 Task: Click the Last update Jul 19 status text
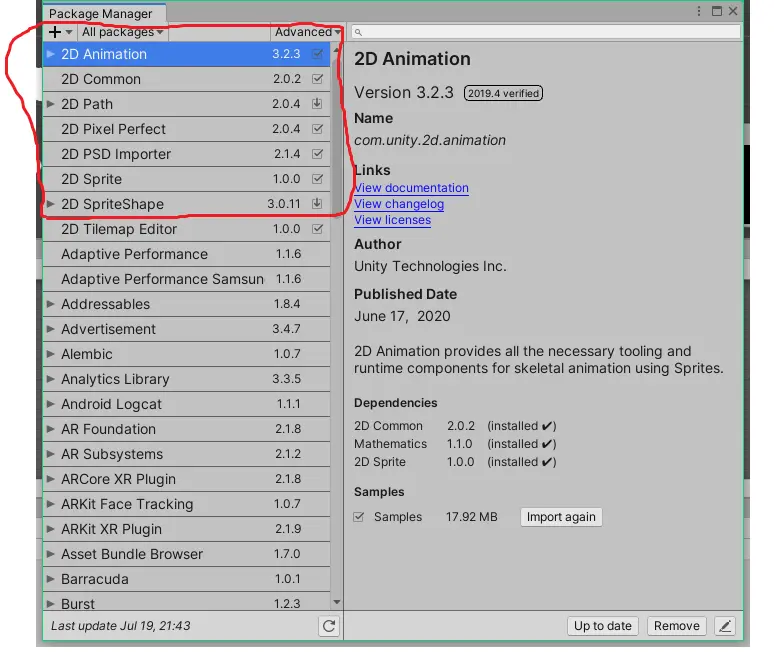point(120,626)
